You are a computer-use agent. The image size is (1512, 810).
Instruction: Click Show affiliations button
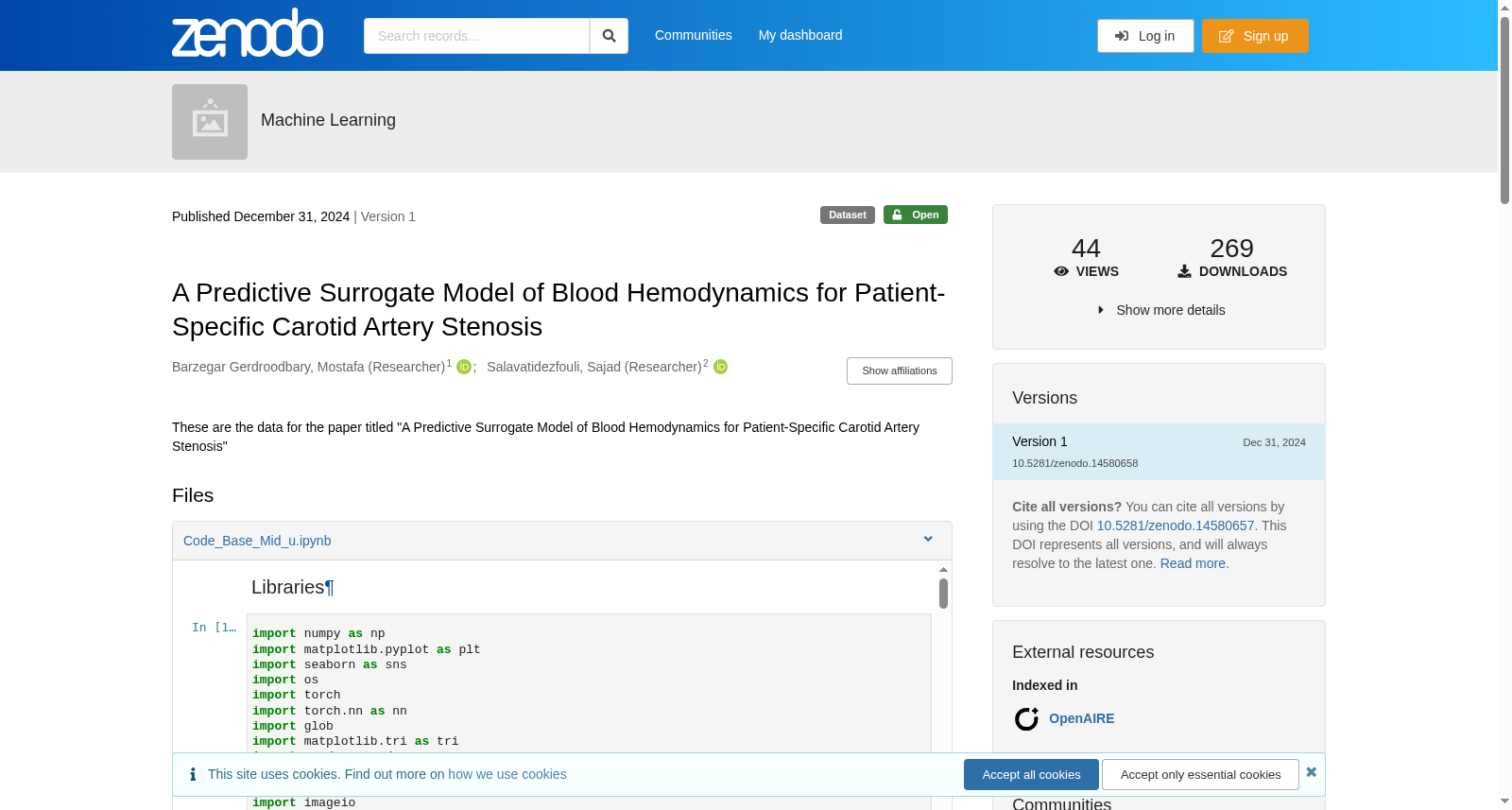[900, 371]
